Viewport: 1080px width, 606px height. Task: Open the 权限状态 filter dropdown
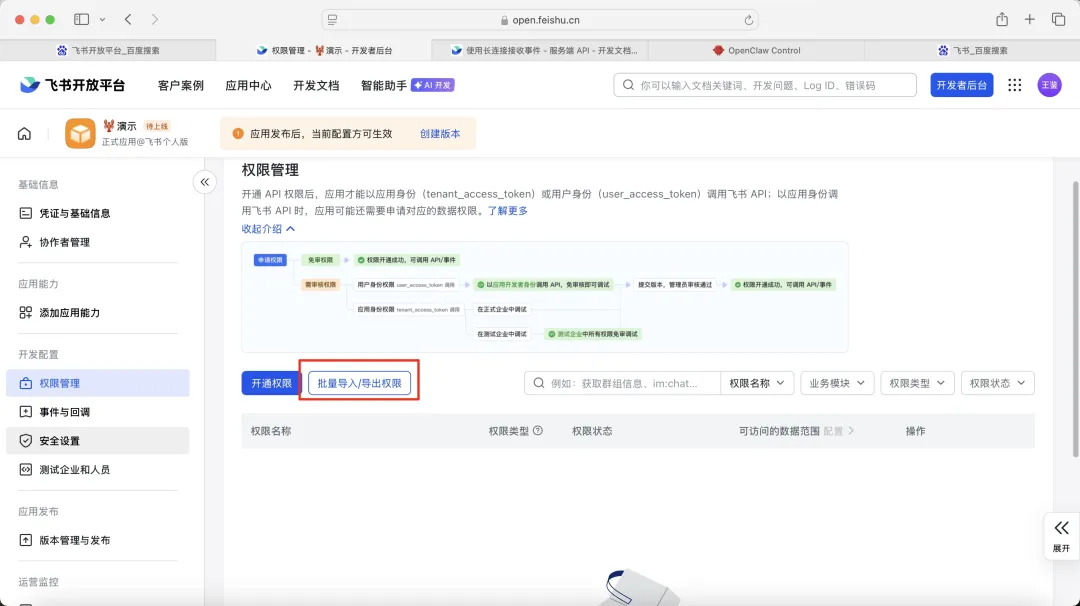[997, 383]
